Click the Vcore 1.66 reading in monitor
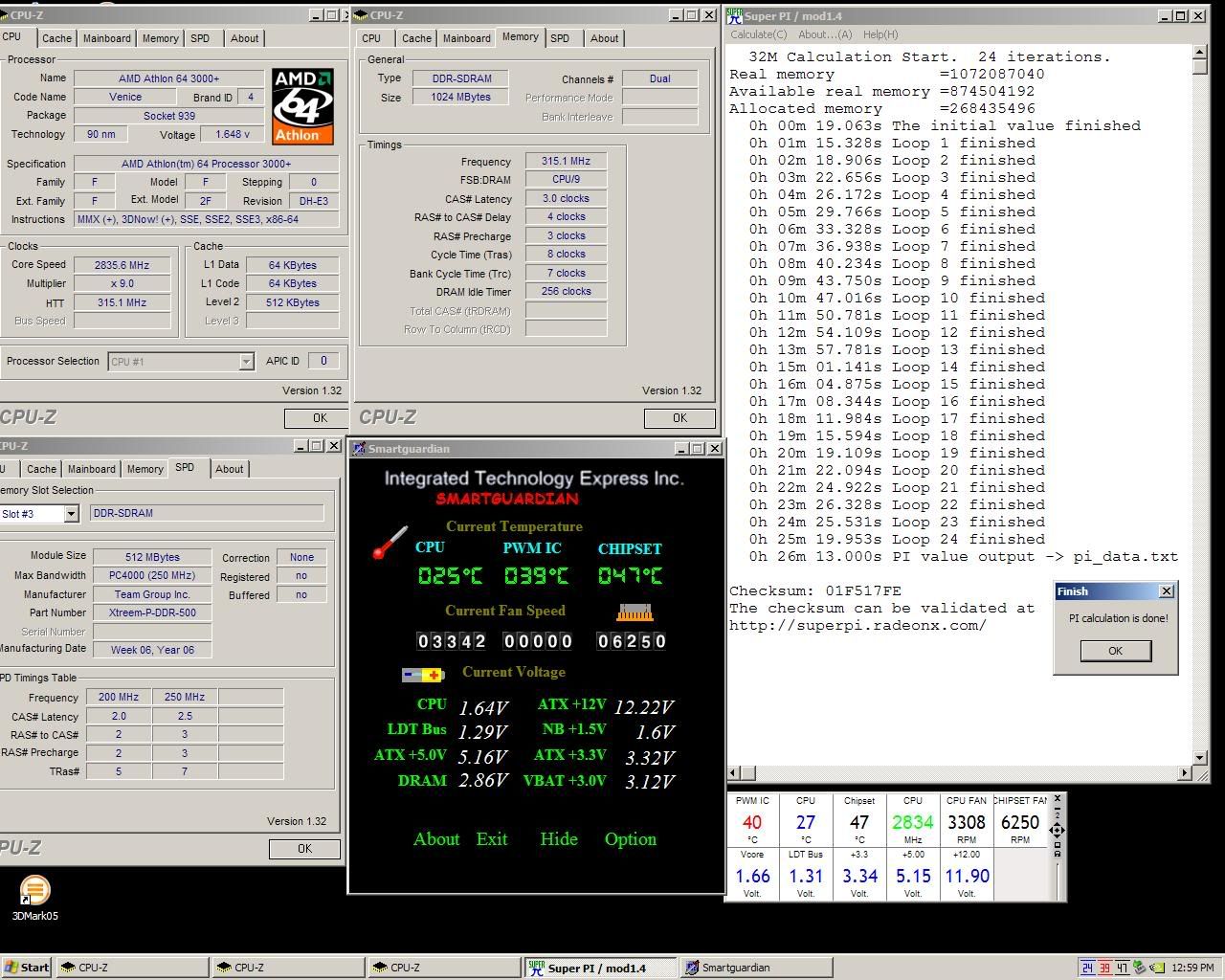This screenshot has width=1225, height=980. [752, 876]
